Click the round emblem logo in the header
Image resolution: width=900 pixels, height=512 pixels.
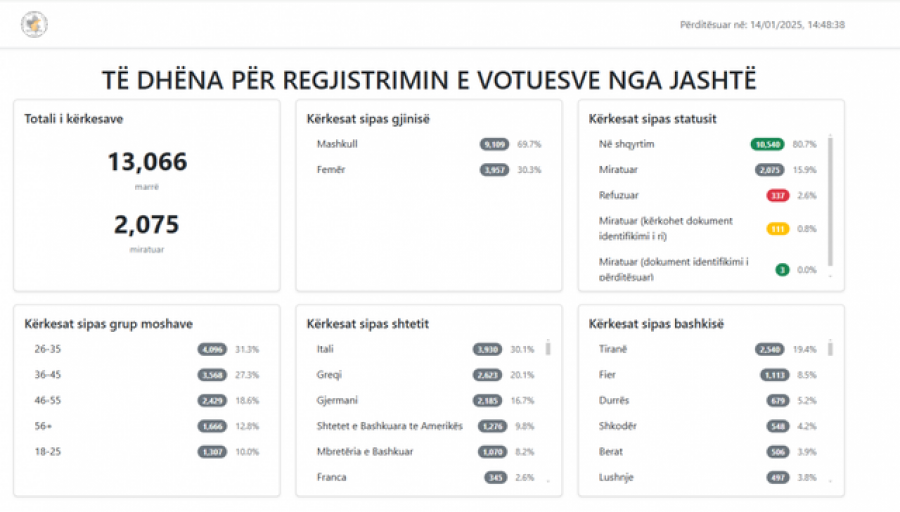pyautogui.click(x=34, y=25)
